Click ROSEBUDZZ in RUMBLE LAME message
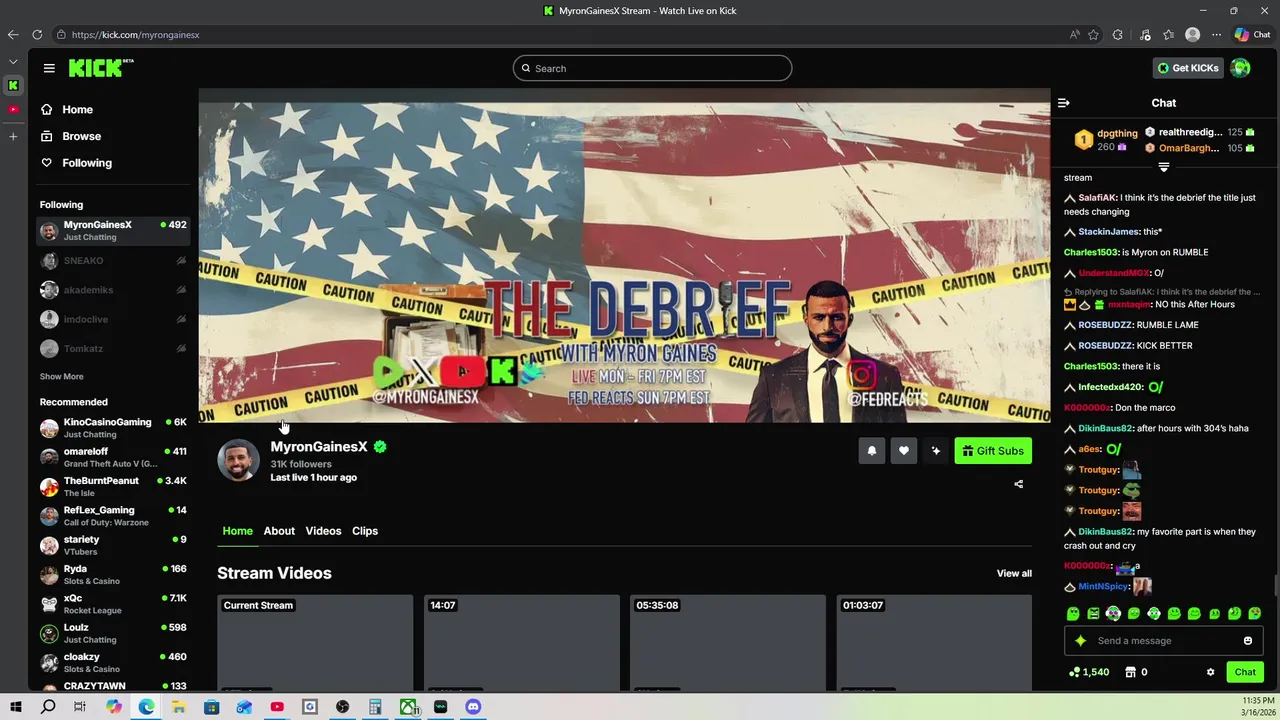 [1104, 325]
